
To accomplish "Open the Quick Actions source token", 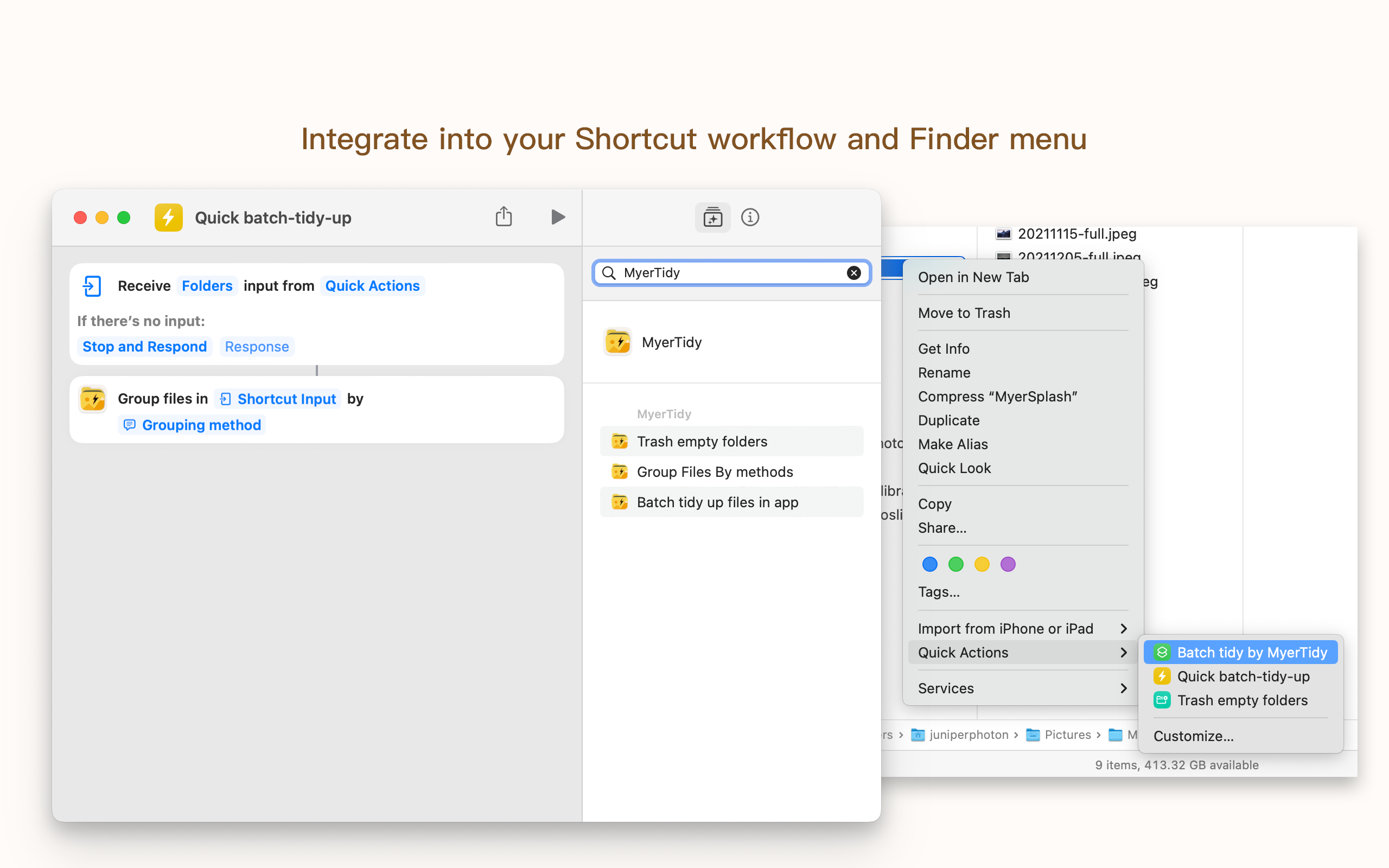I will pos(372,286).
